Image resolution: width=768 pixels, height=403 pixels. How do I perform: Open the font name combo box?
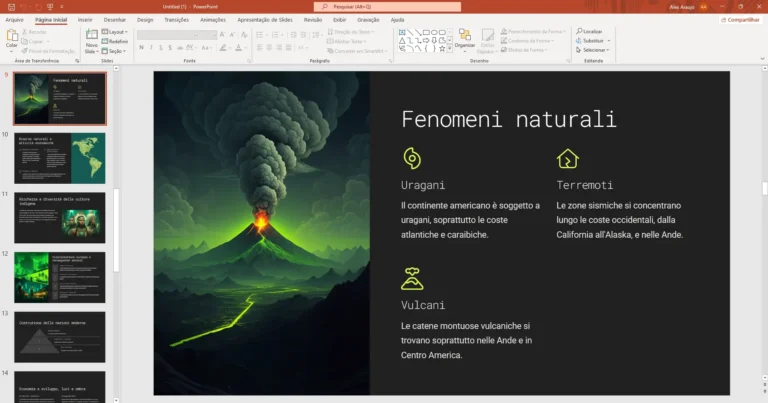click(x=166, y=35)
